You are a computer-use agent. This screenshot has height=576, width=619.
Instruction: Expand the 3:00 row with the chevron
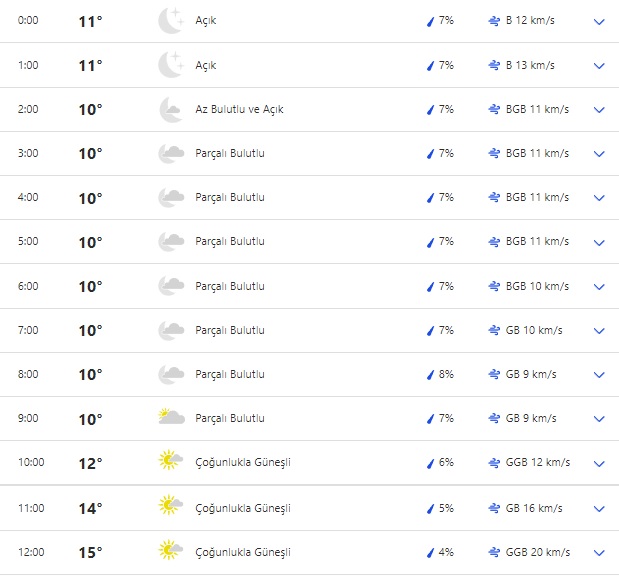(x=599, y=154)
